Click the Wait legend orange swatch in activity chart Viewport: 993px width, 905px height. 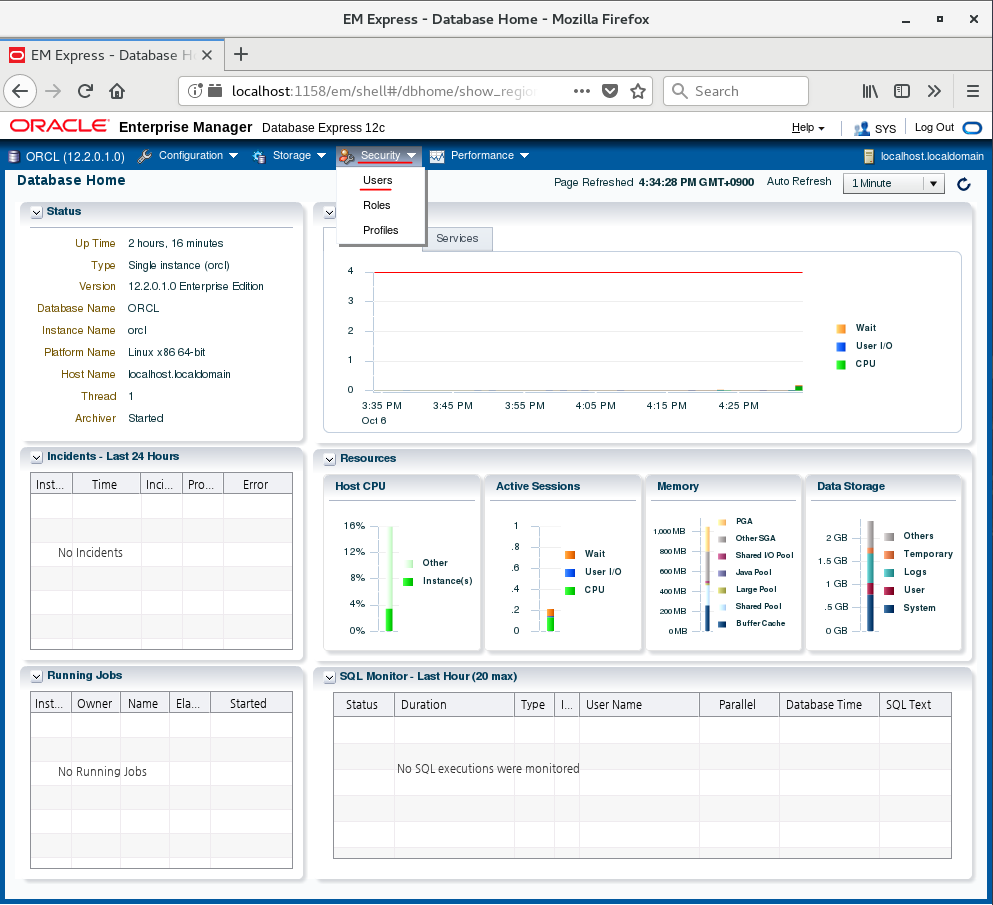click(x=841, y=329)
